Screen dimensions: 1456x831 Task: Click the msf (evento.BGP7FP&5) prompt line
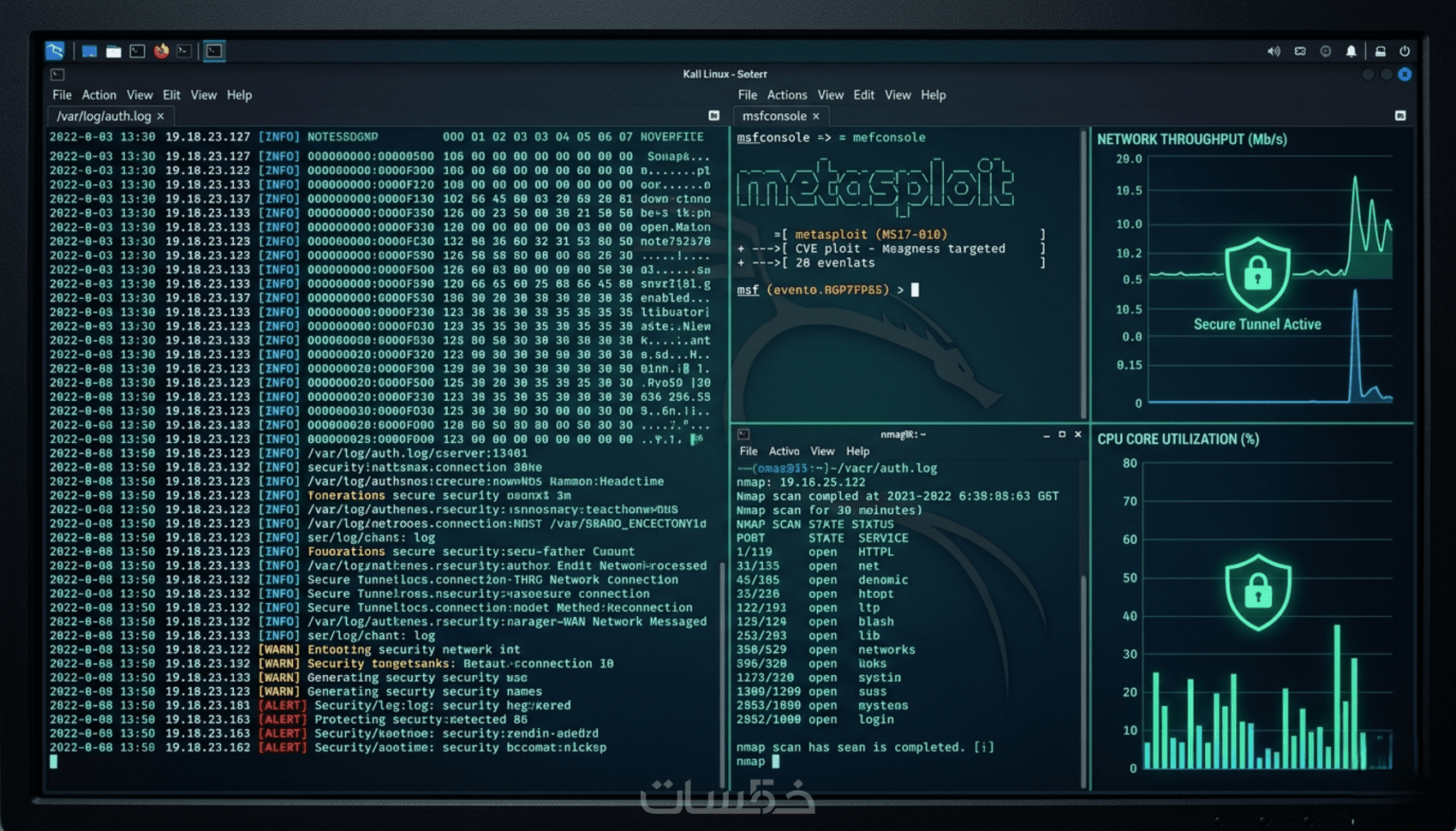pyautogui.click(x=827, y=290)
